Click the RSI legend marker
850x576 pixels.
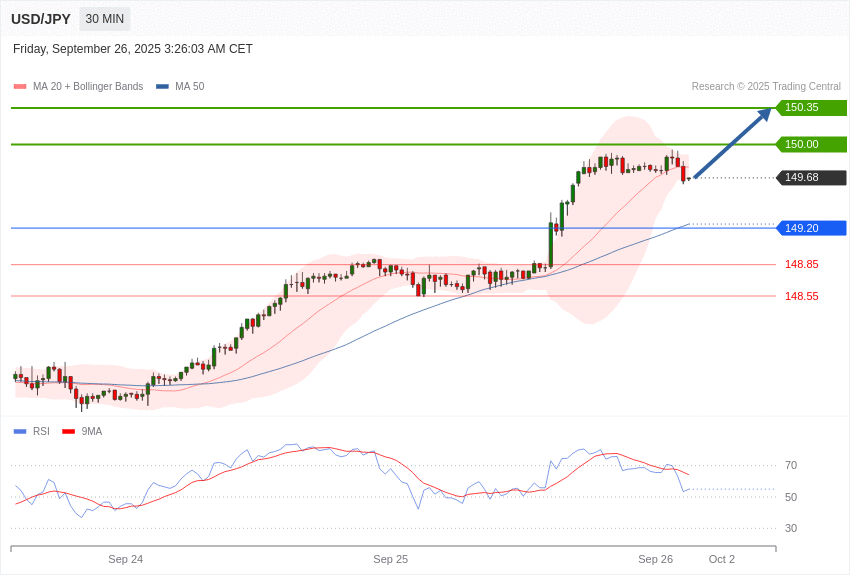(x=20, y=432)
